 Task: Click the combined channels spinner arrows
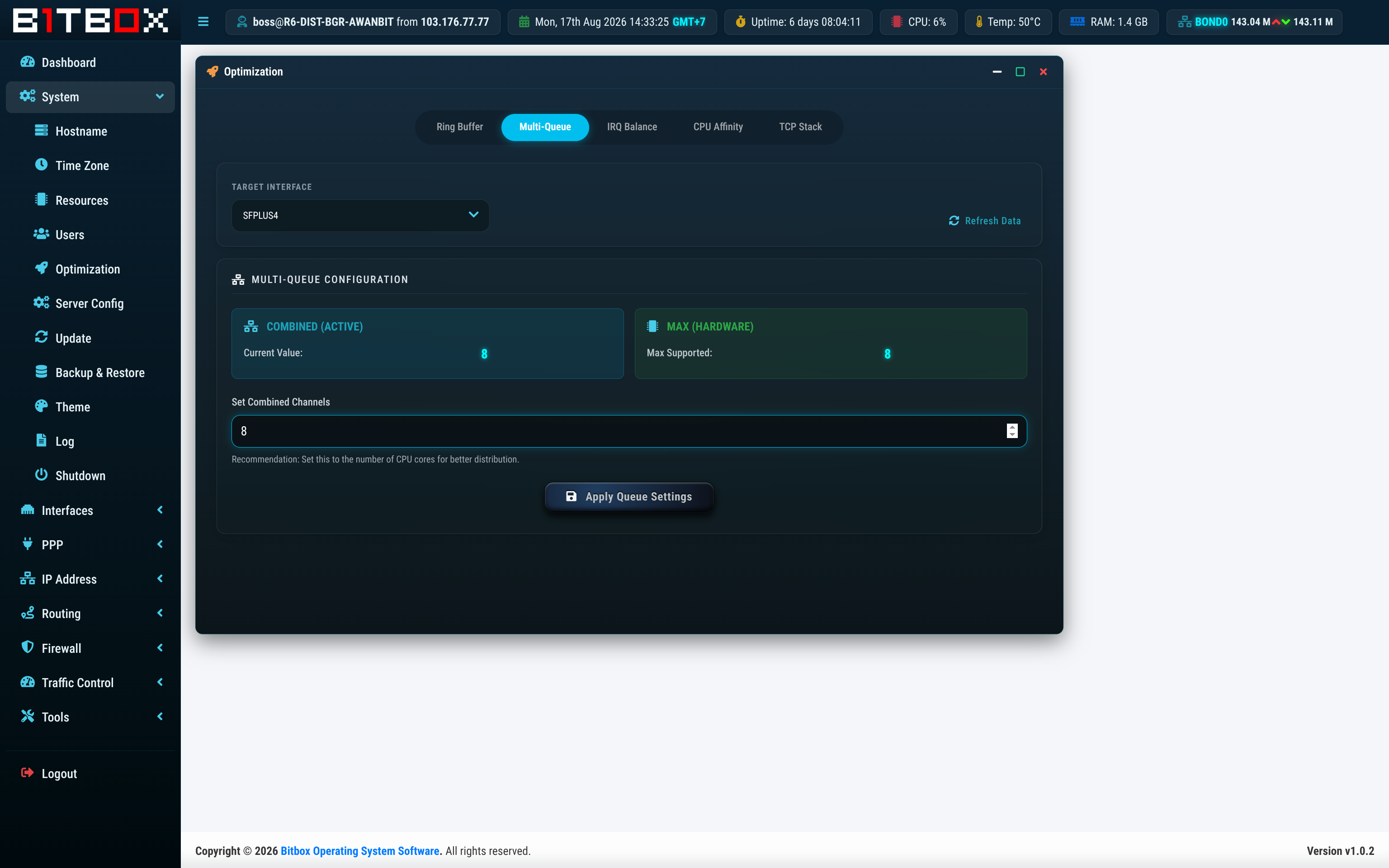tap(1012, 431)
